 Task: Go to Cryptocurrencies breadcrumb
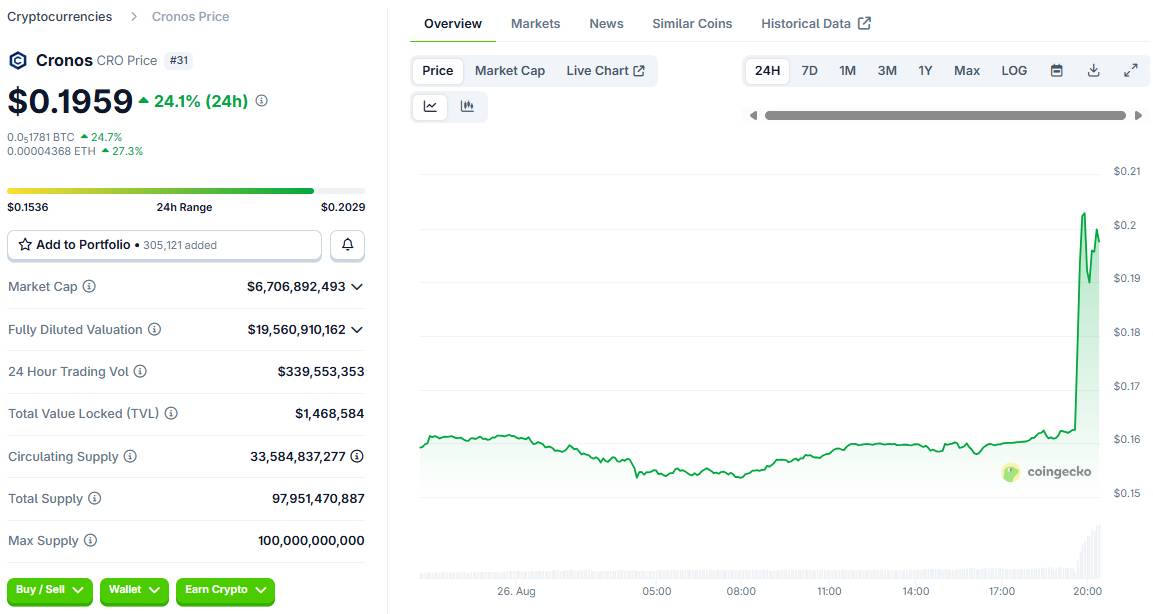pyautogui.click(x=60, y=16)
